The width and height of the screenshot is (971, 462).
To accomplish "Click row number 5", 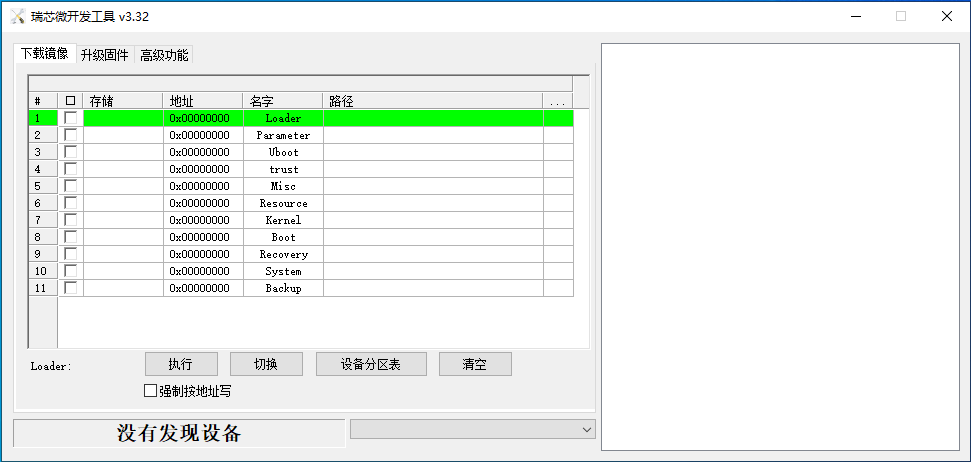I will coord(43,186).
